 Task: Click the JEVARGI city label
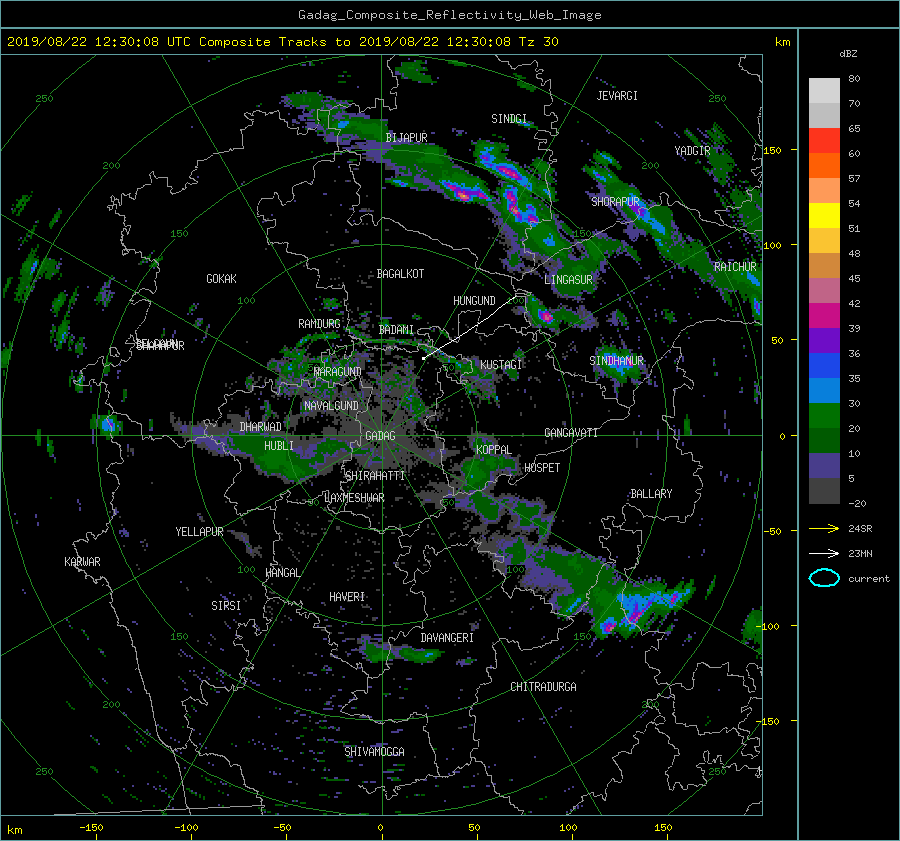coord(617,96)
